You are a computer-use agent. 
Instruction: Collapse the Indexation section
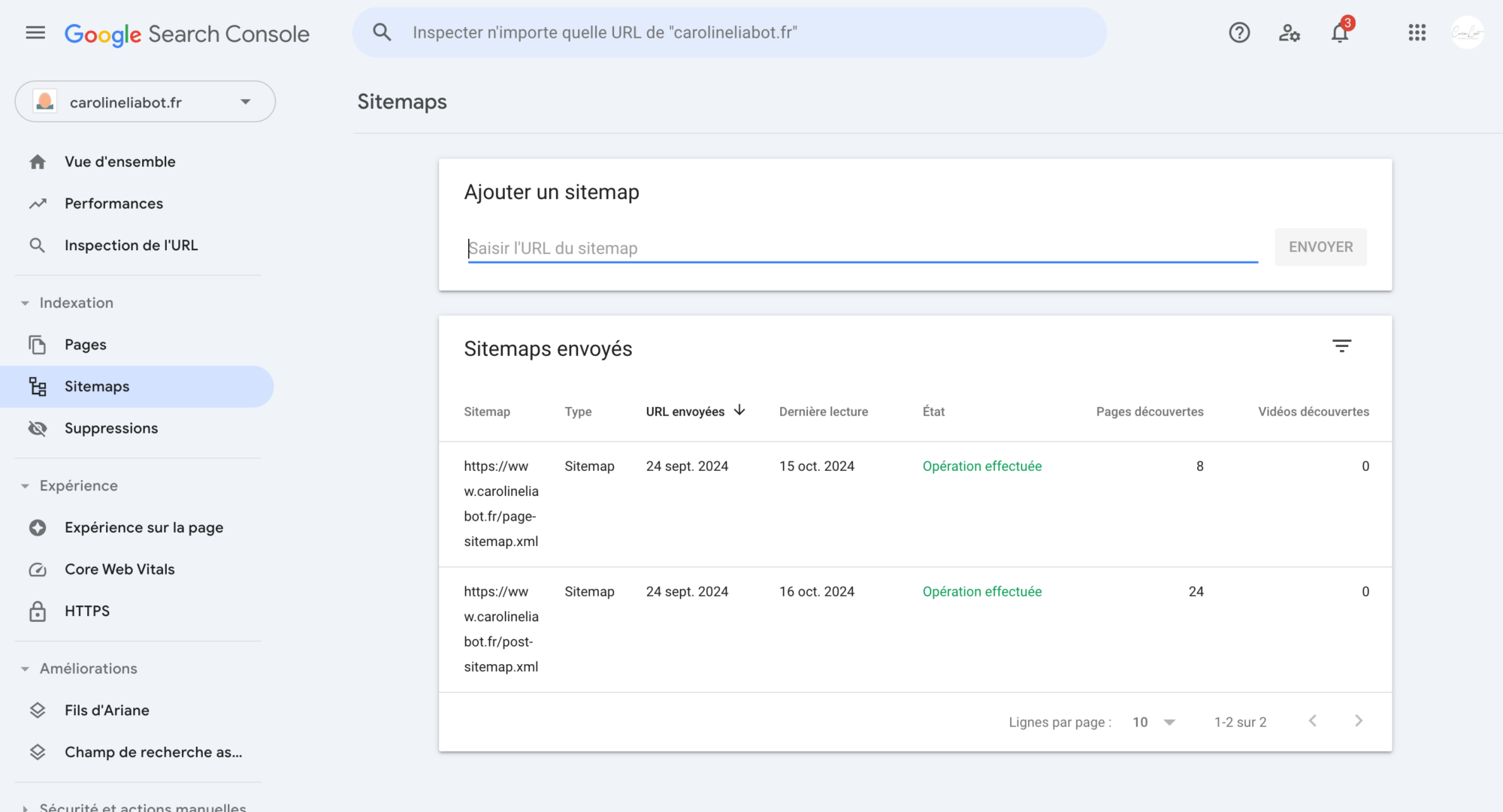click(x=25, y=303)
